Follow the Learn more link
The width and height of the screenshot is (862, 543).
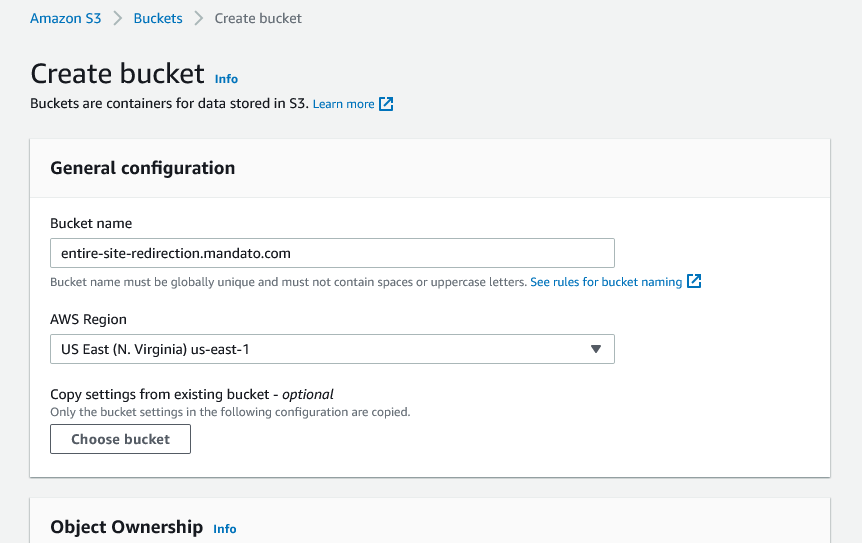click(x=344, y=104)
